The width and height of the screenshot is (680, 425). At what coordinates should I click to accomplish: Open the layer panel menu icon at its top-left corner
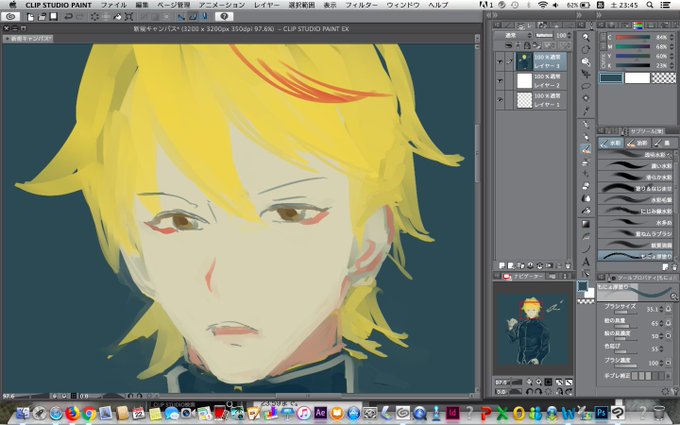click(x=497, y=25)
